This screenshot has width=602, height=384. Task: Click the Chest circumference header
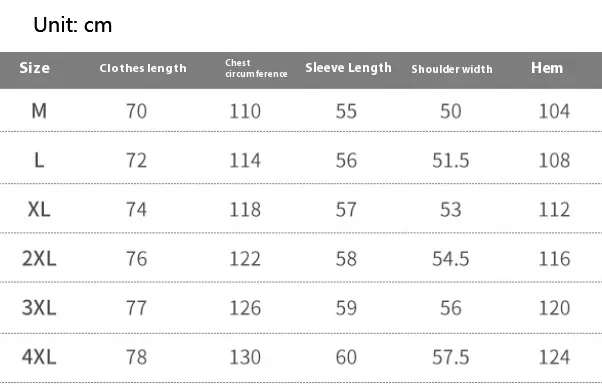[x=256, y=68]
